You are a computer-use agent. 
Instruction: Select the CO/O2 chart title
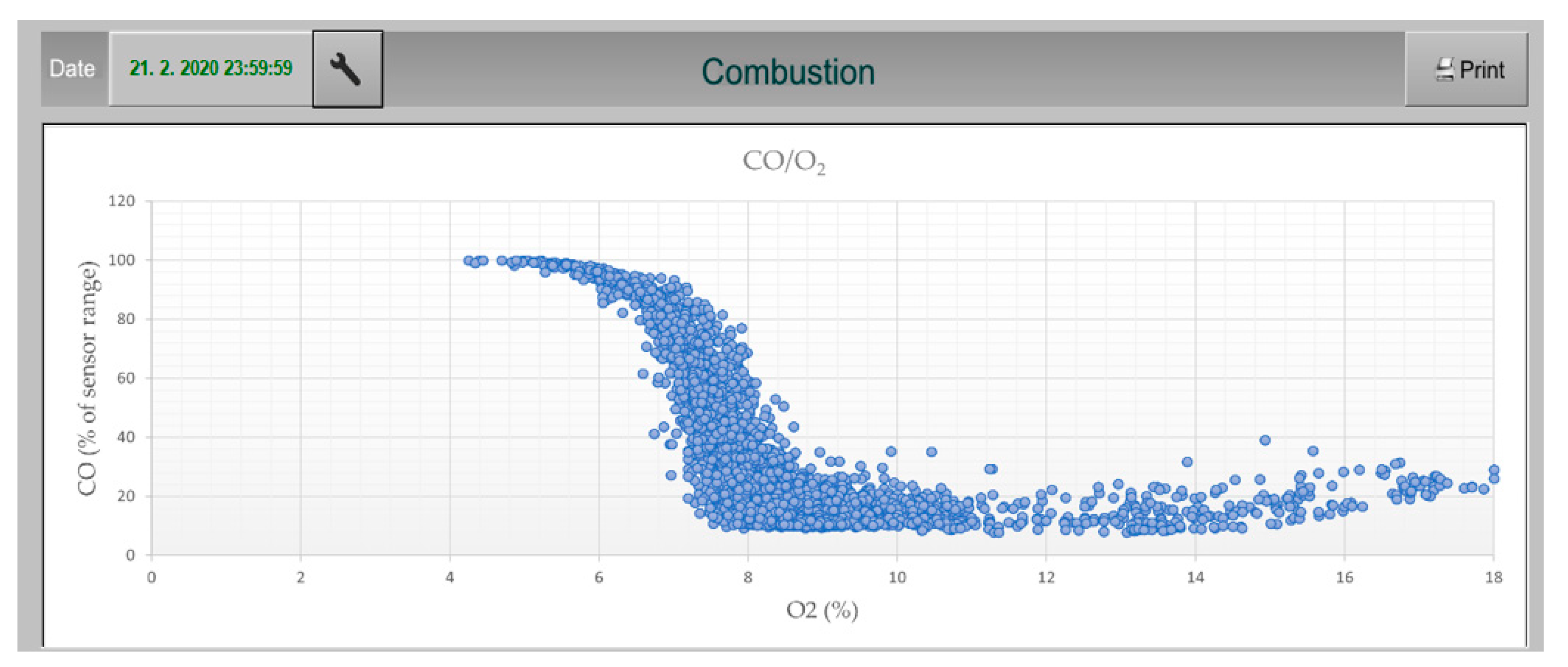coord(784,162)
